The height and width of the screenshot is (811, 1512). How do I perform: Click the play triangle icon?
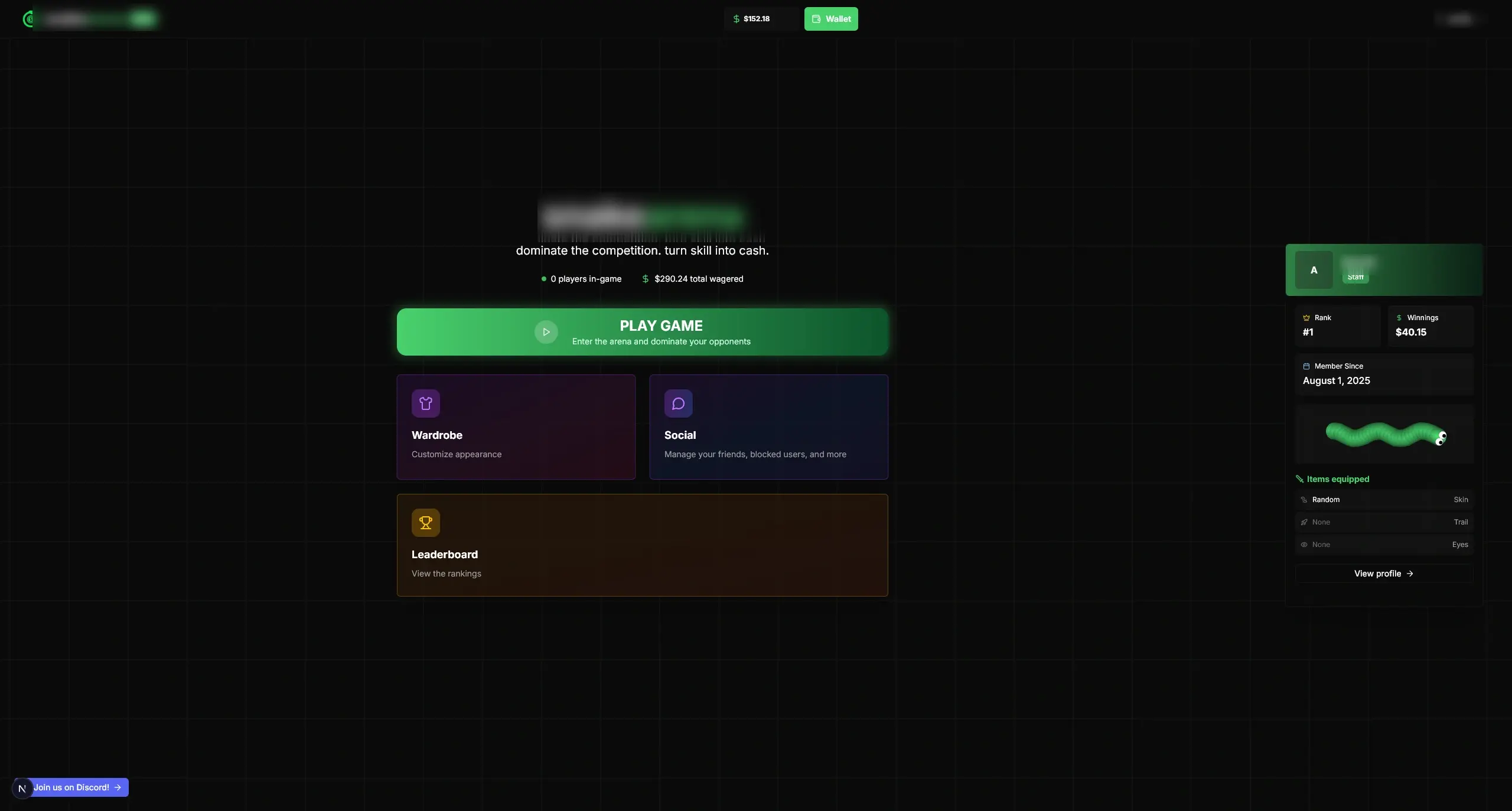point(546,332)
